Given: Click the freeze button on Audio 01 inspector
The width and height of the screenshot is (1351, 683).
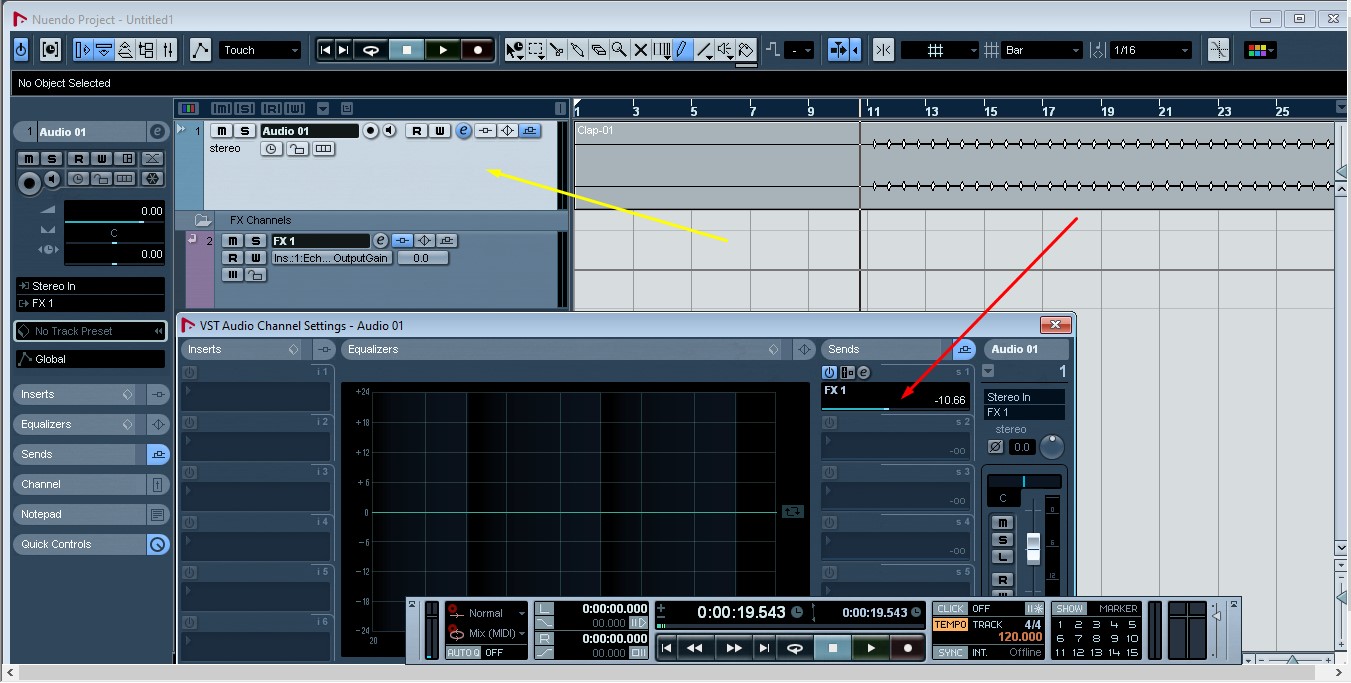Looking at the screenshot, I should [153, 179].
